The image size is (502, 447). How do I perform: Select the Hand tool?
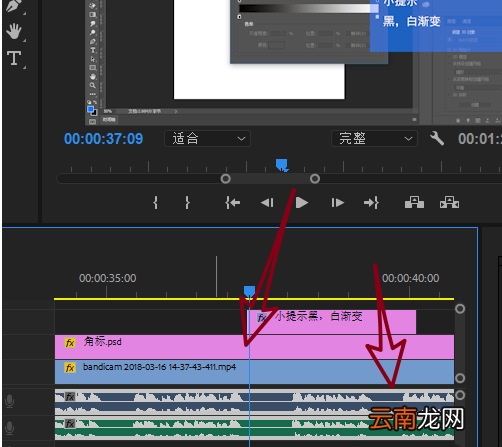[14, 31]
